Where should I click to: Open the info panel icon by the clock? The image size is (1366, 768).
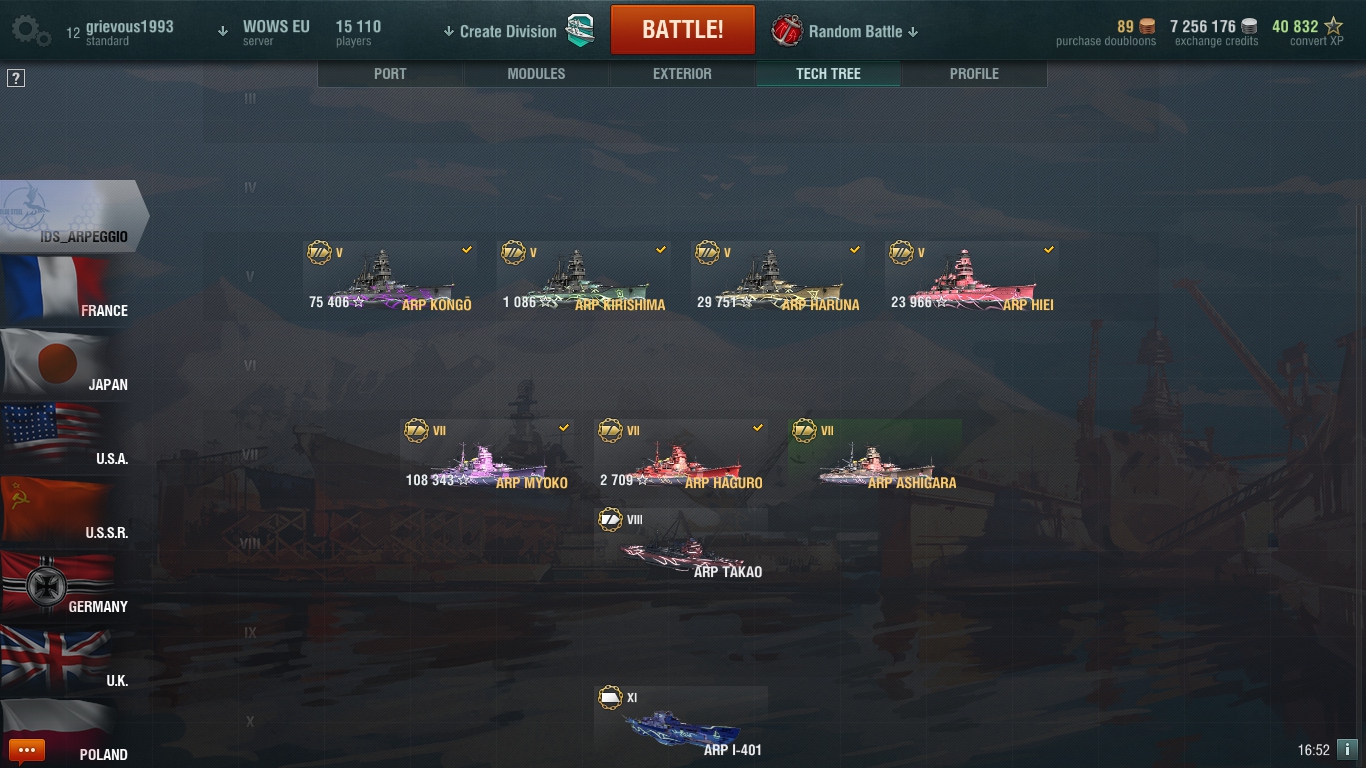pyautogui.click(x=1347, y=749)
